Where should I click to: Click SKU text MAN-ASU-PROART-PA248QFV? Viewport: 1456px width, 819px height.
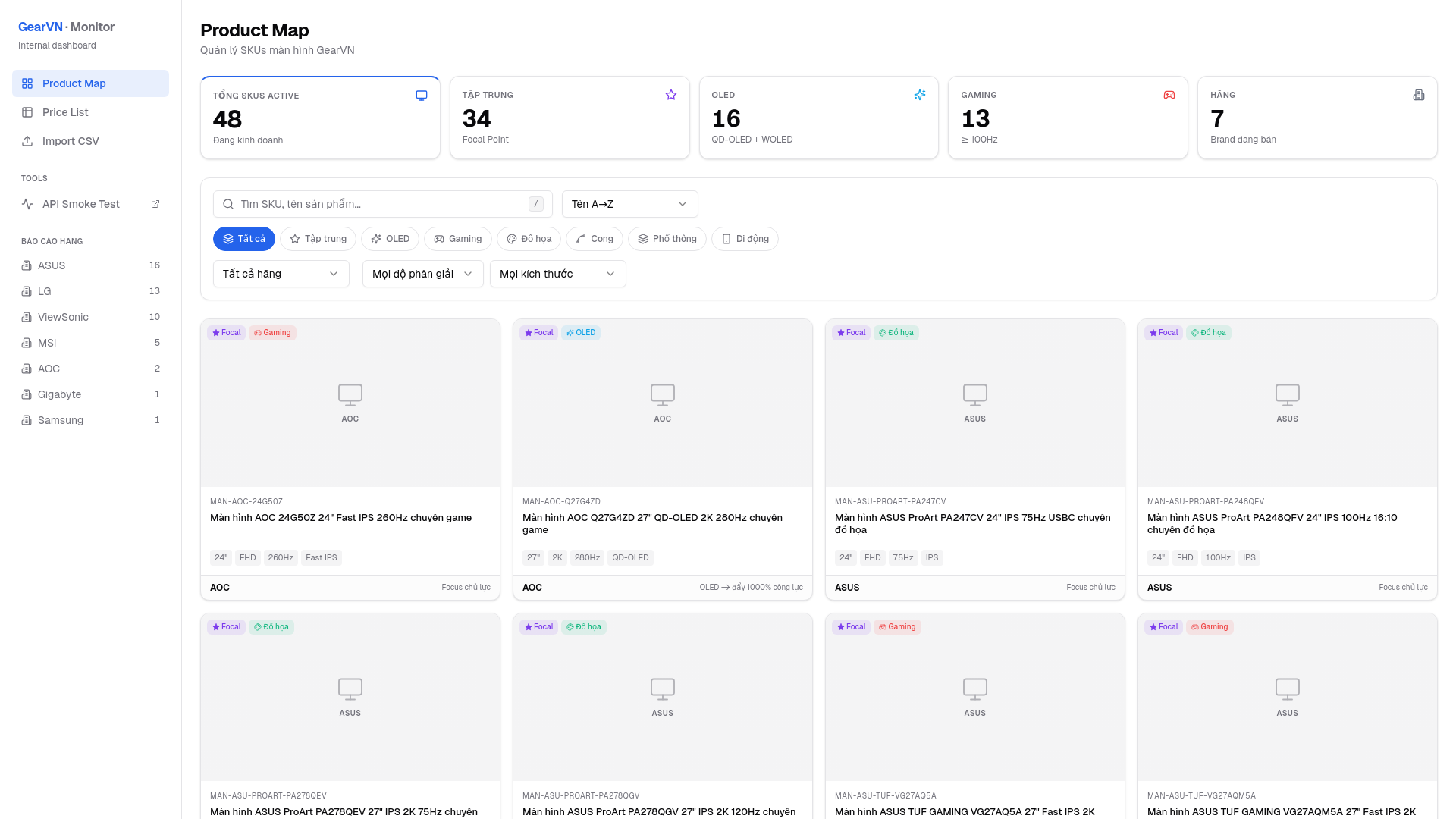pyautogui.click(x=1205, y=501)
